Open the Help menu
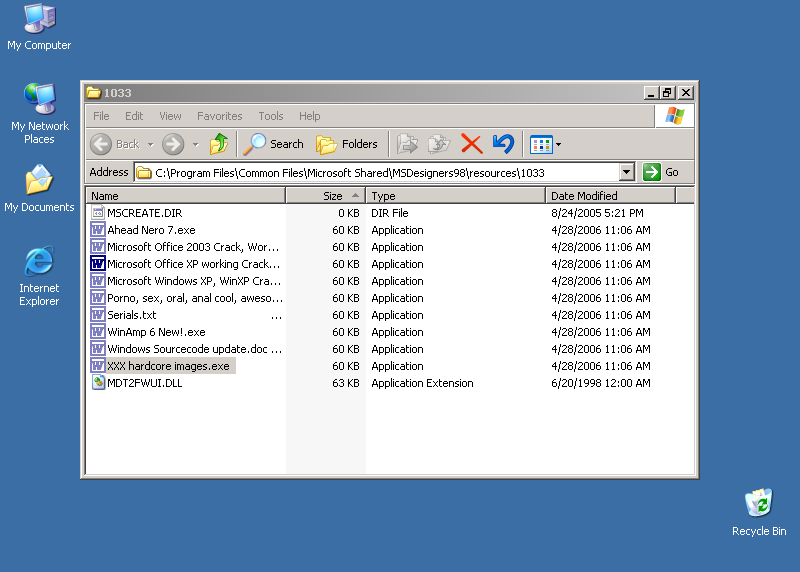Screen dimensions: 800x572 pyautogui.click(x=309, y=116)
